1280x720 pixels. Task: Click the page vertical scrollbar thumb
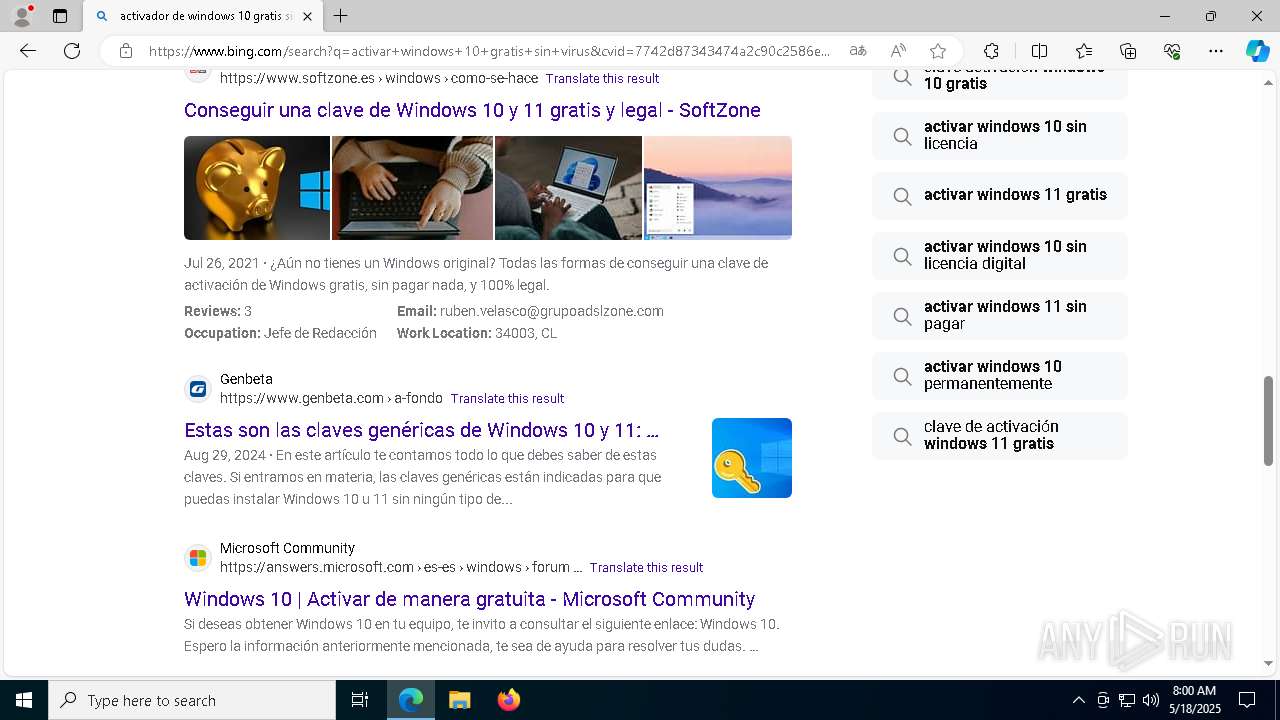[x=1268, y=420]
